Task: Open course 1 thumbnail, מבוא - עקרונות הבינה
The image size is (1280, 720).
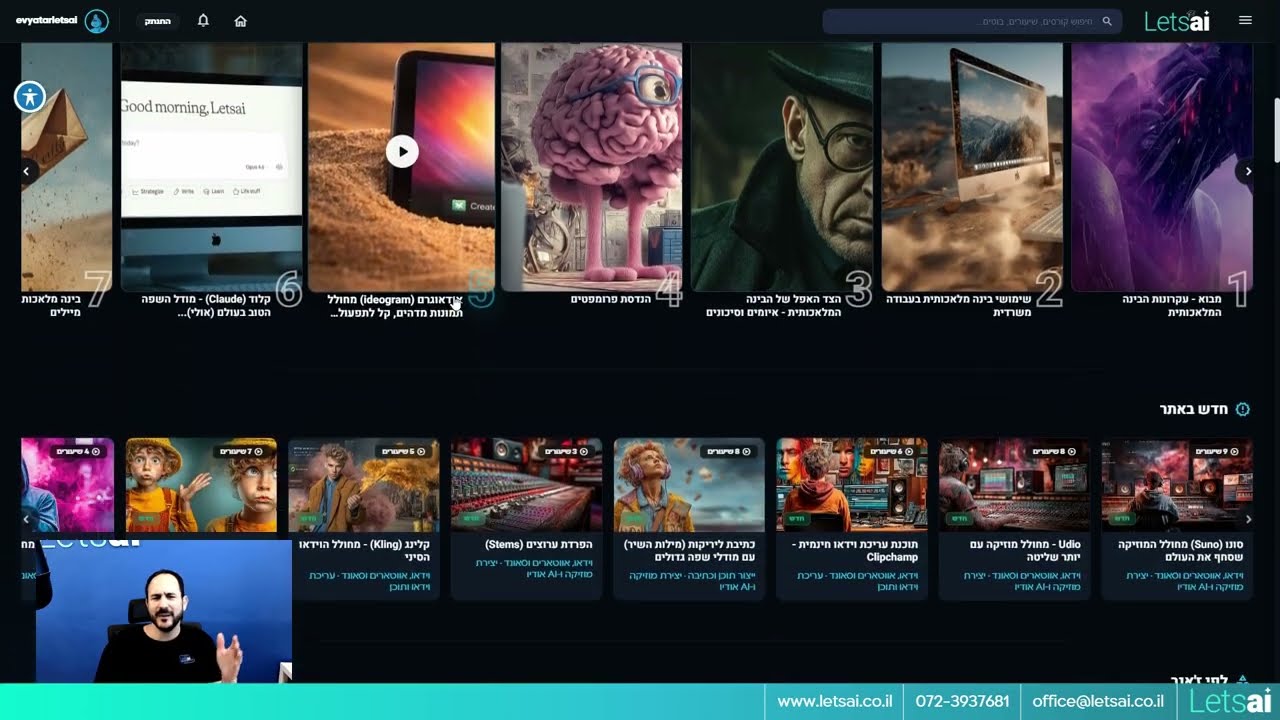Action: tap(1162, 167)
